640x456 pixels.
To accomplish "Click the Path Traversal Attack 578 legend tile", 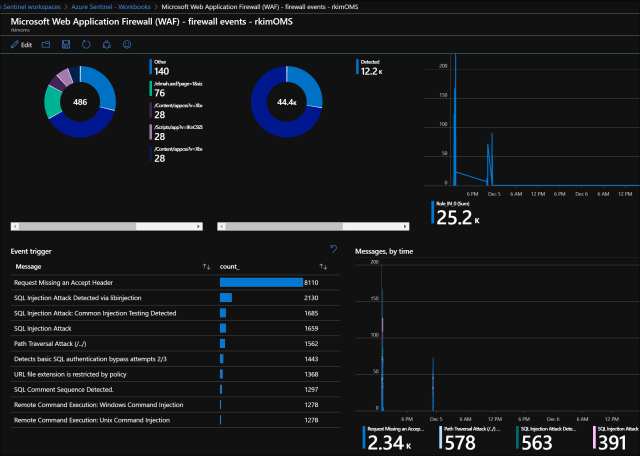I will tap(468, 436).
